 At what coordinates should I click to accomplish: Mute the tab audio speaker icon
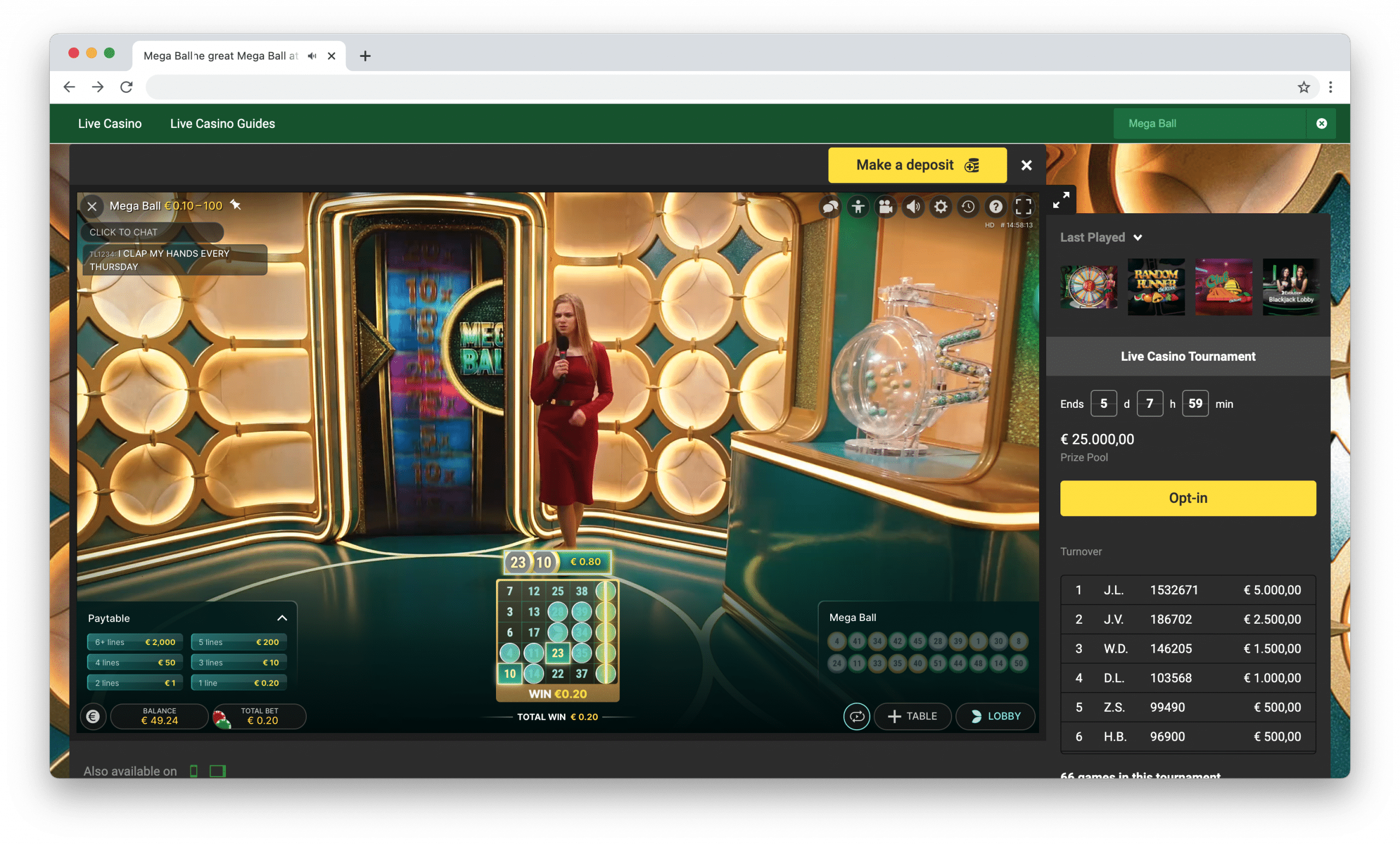312,56
